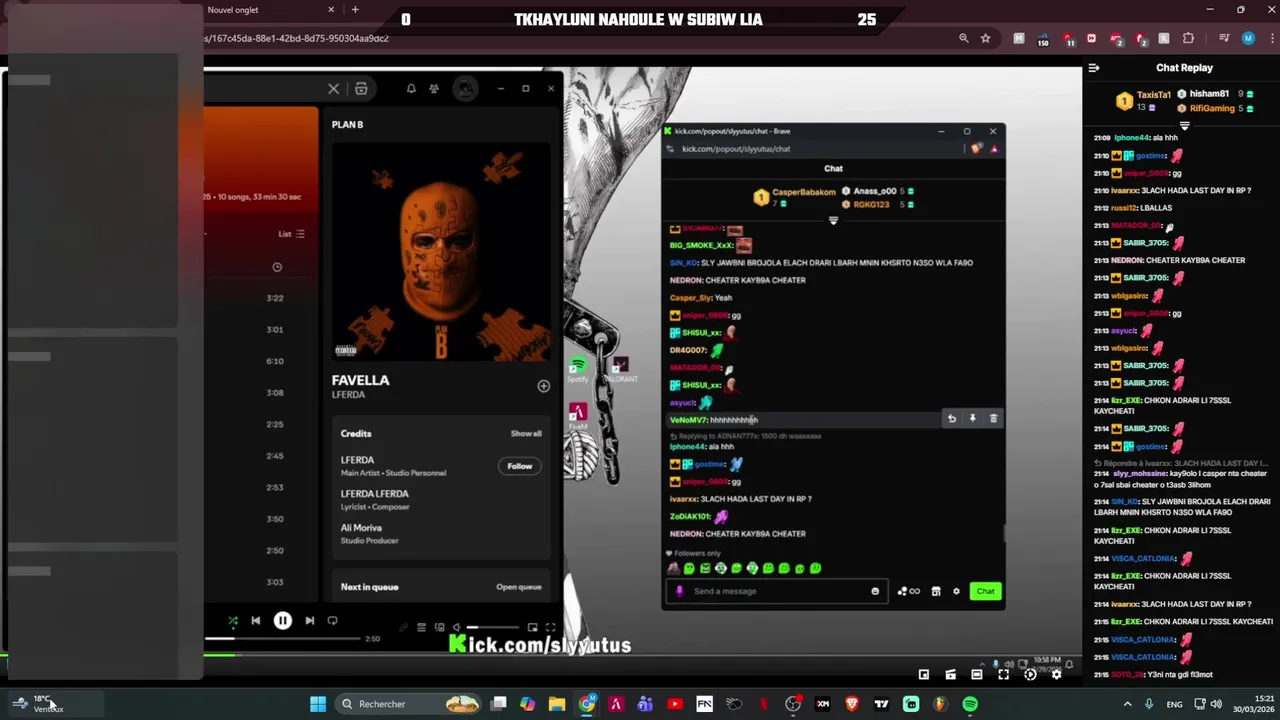The width and height of the screenshot is (1280, 720).
Task: Click the Brave shield icon
Action: pyautogui.click(x=977, y=149)
